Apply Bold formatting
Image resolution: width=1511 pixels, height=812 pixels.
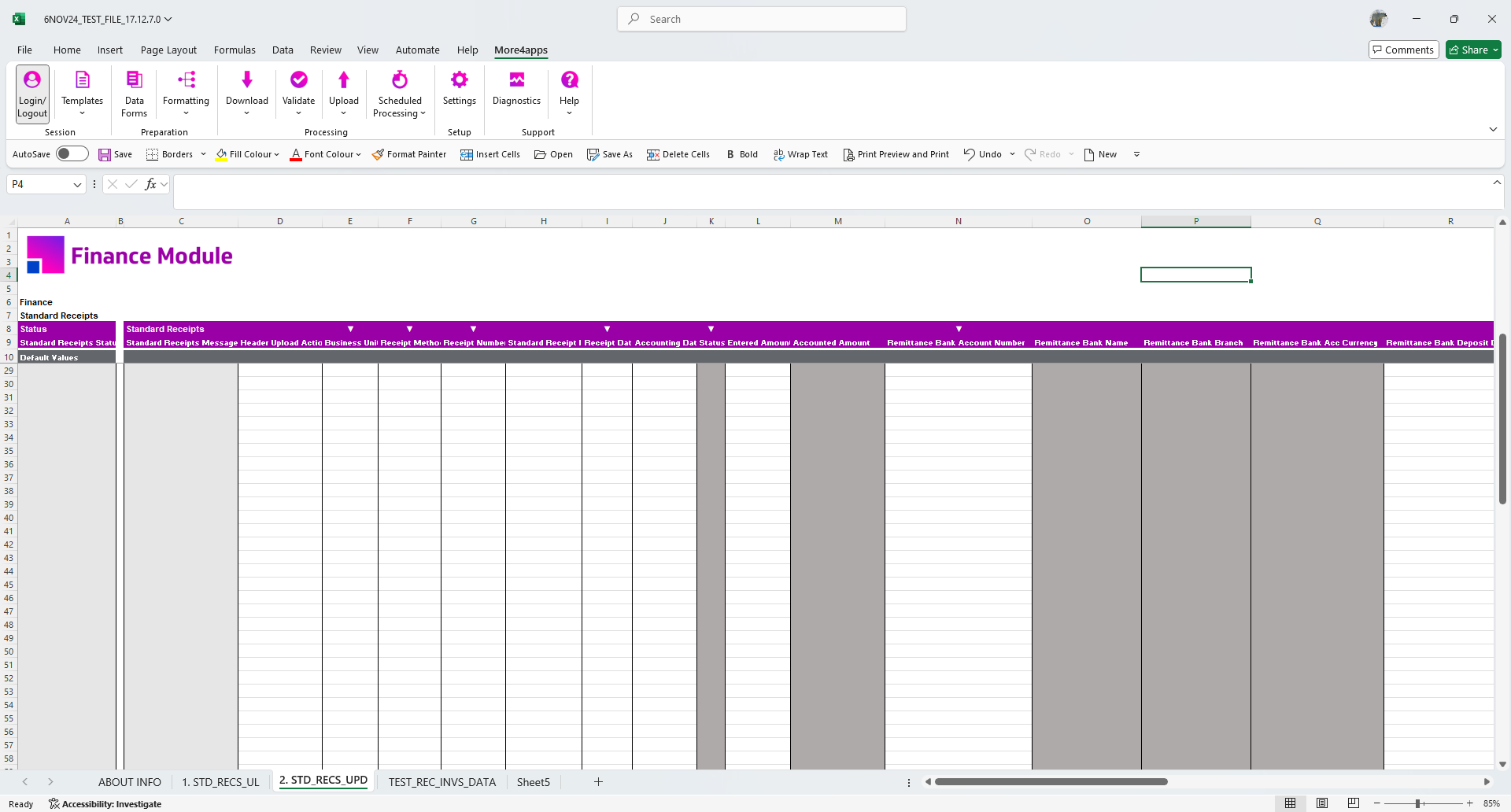pos(742,155)
